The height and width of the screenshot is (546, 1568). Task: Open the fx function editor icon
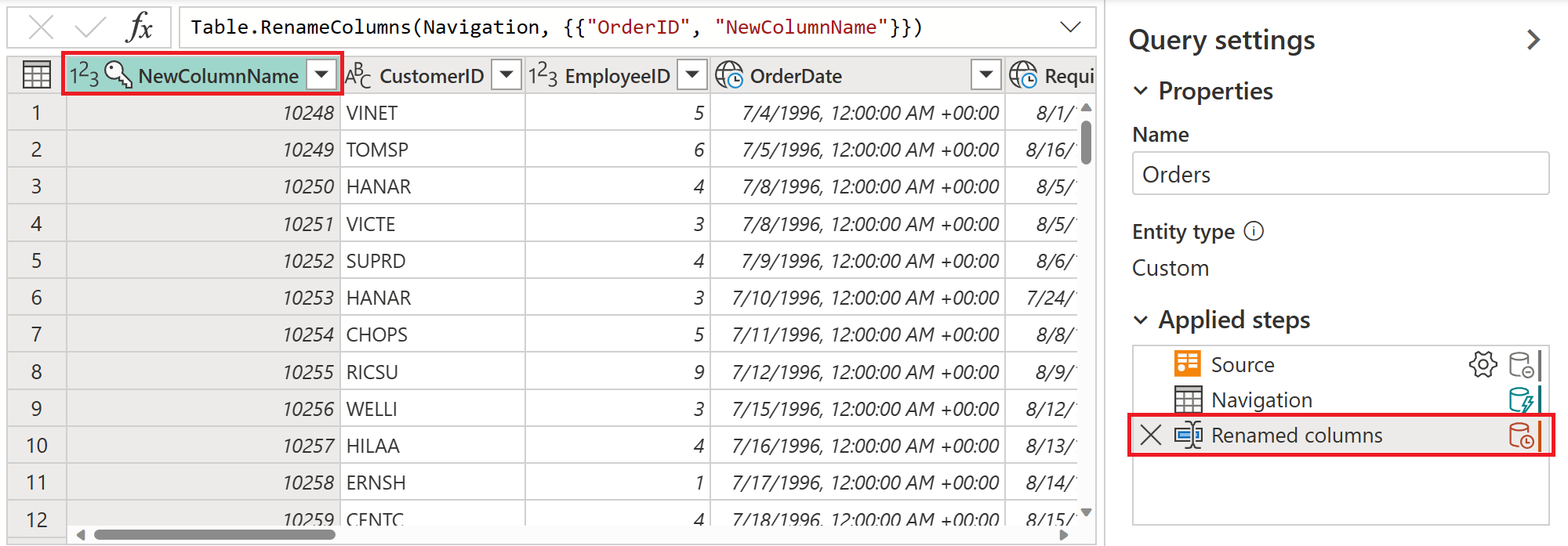point(140,28)
